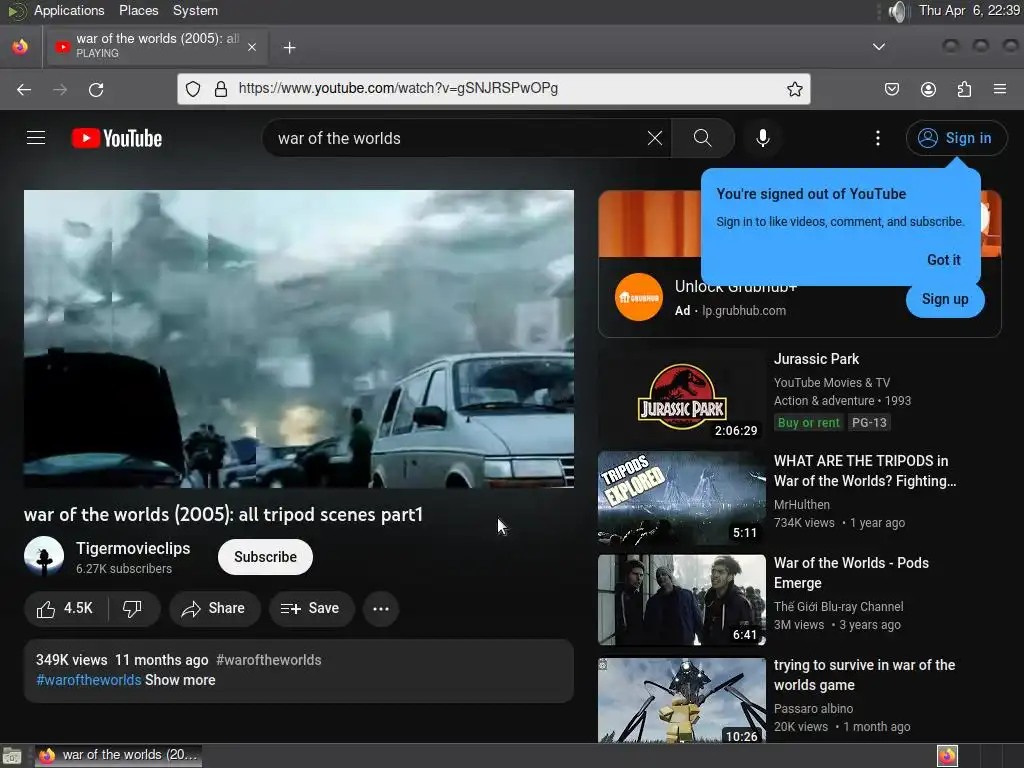This screenshot has width=1024, height=768.
Task: Dislike the video with the thumbs down icon
Action: tap(133, 609)
